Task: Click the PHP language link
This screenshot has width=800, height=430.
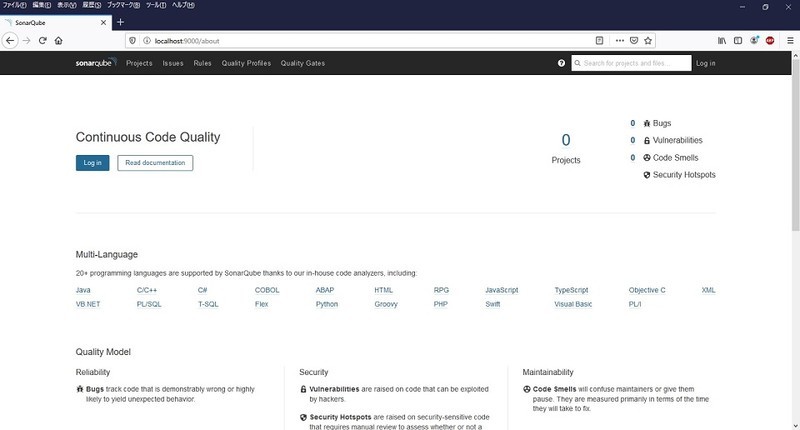Action: (x=440, y=304)
